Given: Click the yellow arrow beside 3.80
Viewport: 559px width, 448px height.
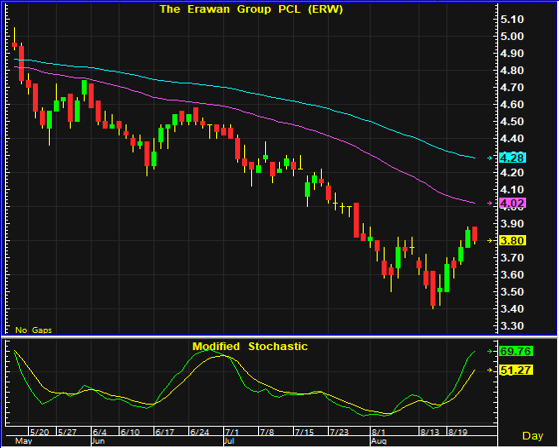Looking at the screenshot, I should coord(490,241).
